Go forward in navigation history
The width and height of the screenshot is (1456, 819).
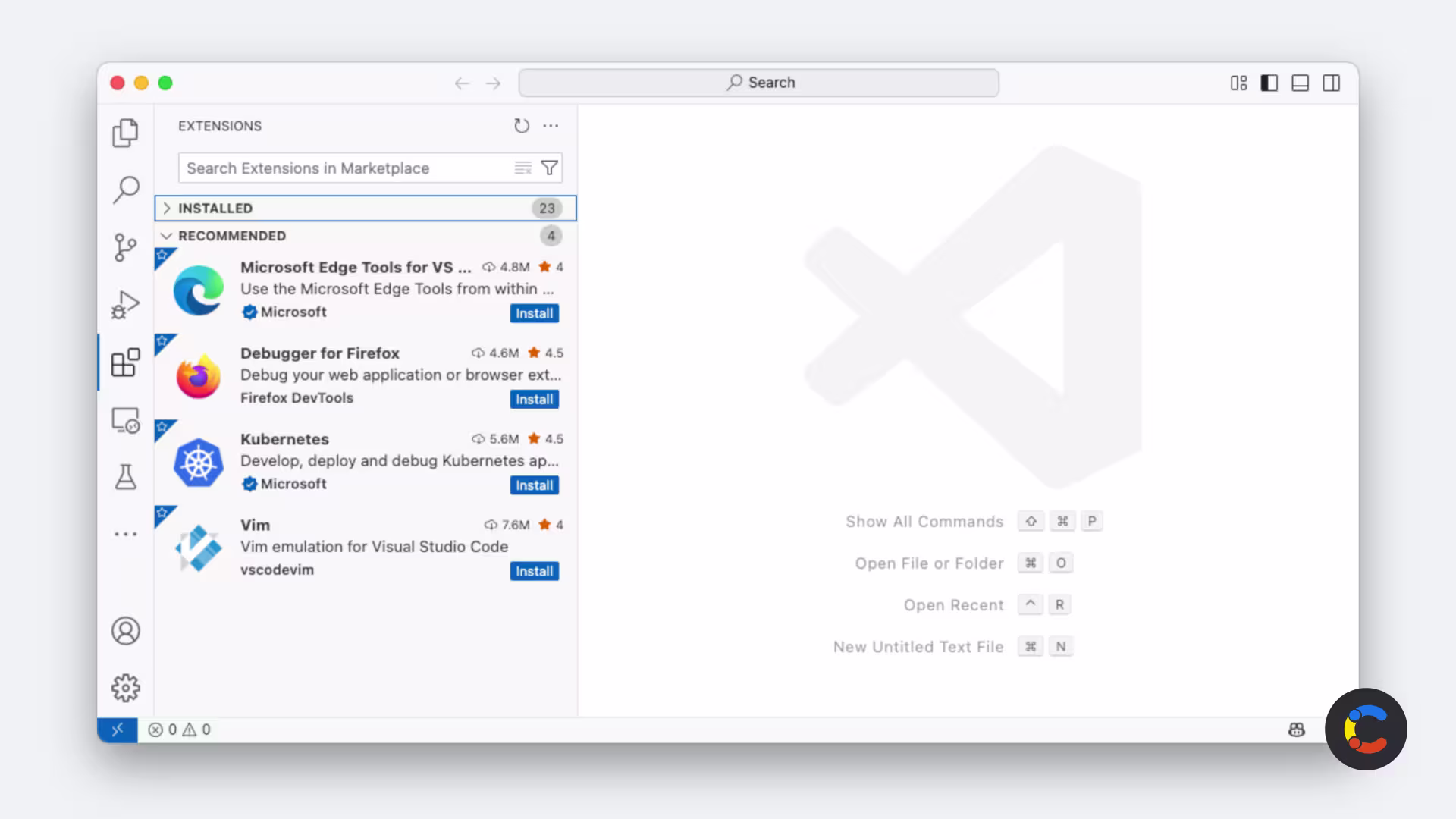pyautogui.click(x=494, y=83)
